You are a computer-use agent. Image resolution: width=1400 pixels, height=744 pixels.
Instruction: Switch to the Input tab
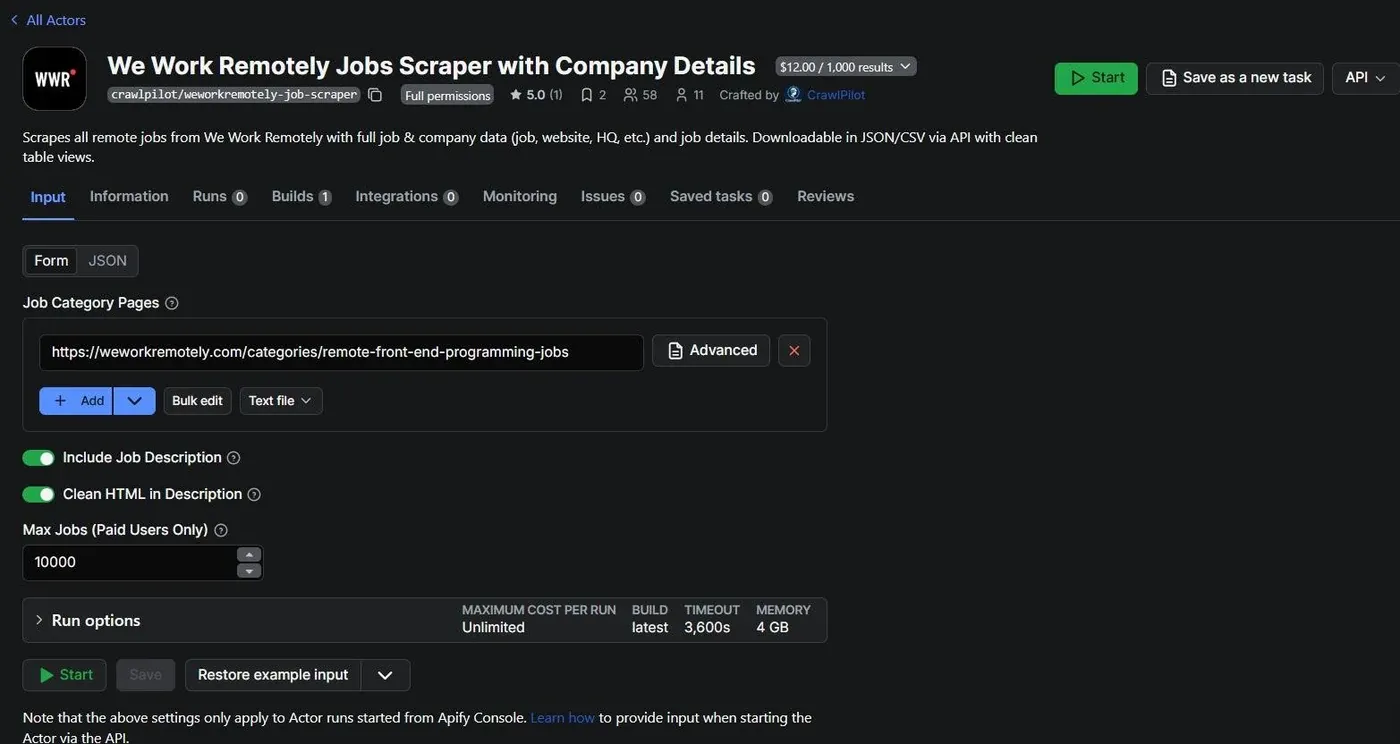pyautogui.click(x=48, y=197)
